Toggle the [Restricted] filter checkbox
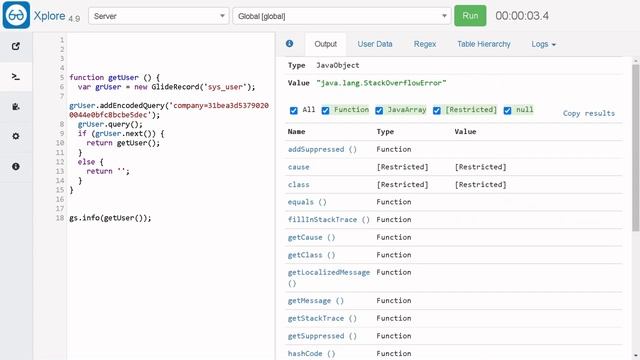Viewport: 640px width, 360px height. 437,111
